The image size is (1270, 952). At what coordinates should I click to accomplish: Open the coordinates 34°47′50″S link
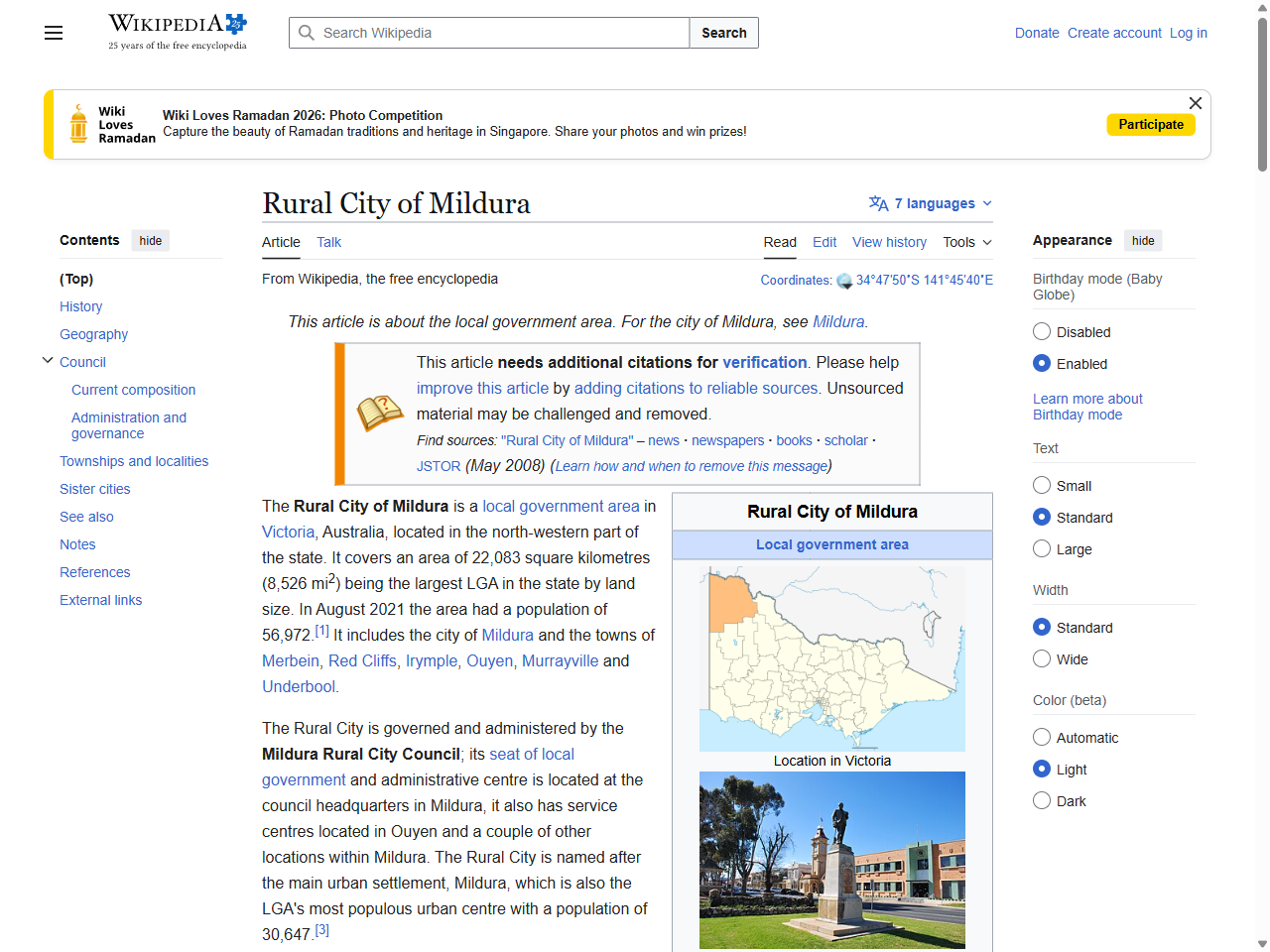click(x=925, y=280)
